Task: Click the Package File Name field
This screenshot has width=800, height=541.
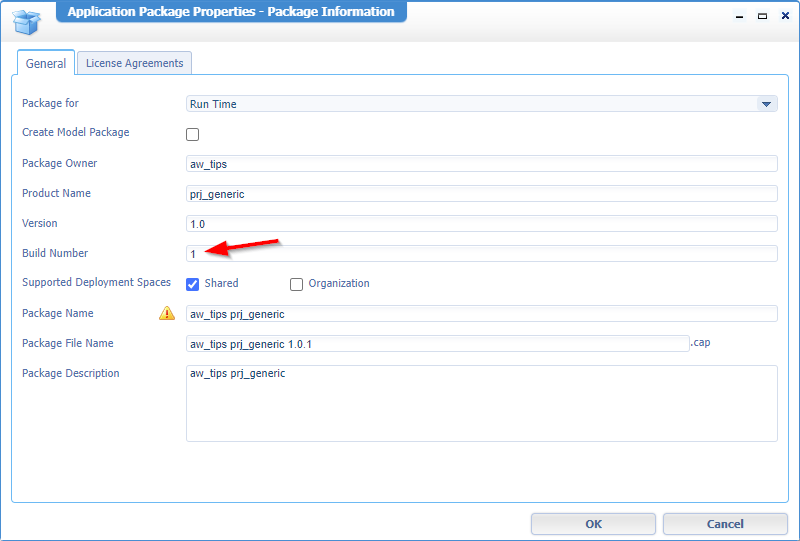Action: [437, 344]
